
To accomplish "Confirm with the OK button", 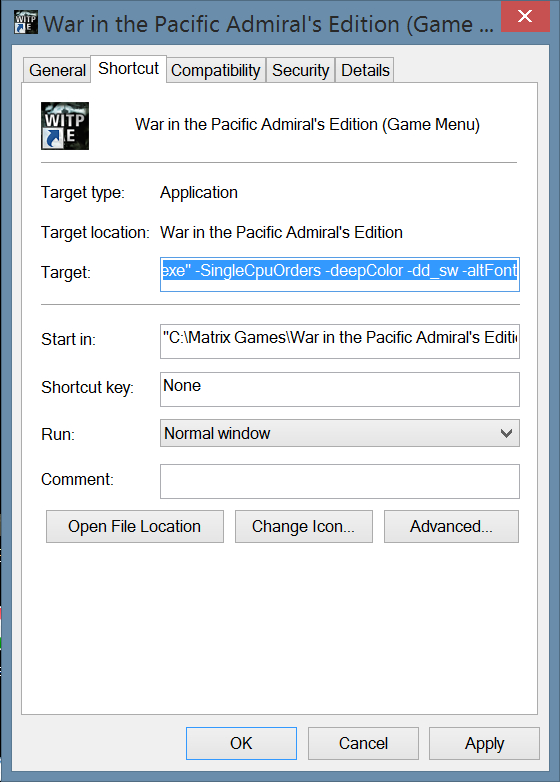I will click(x=241, y=743).
